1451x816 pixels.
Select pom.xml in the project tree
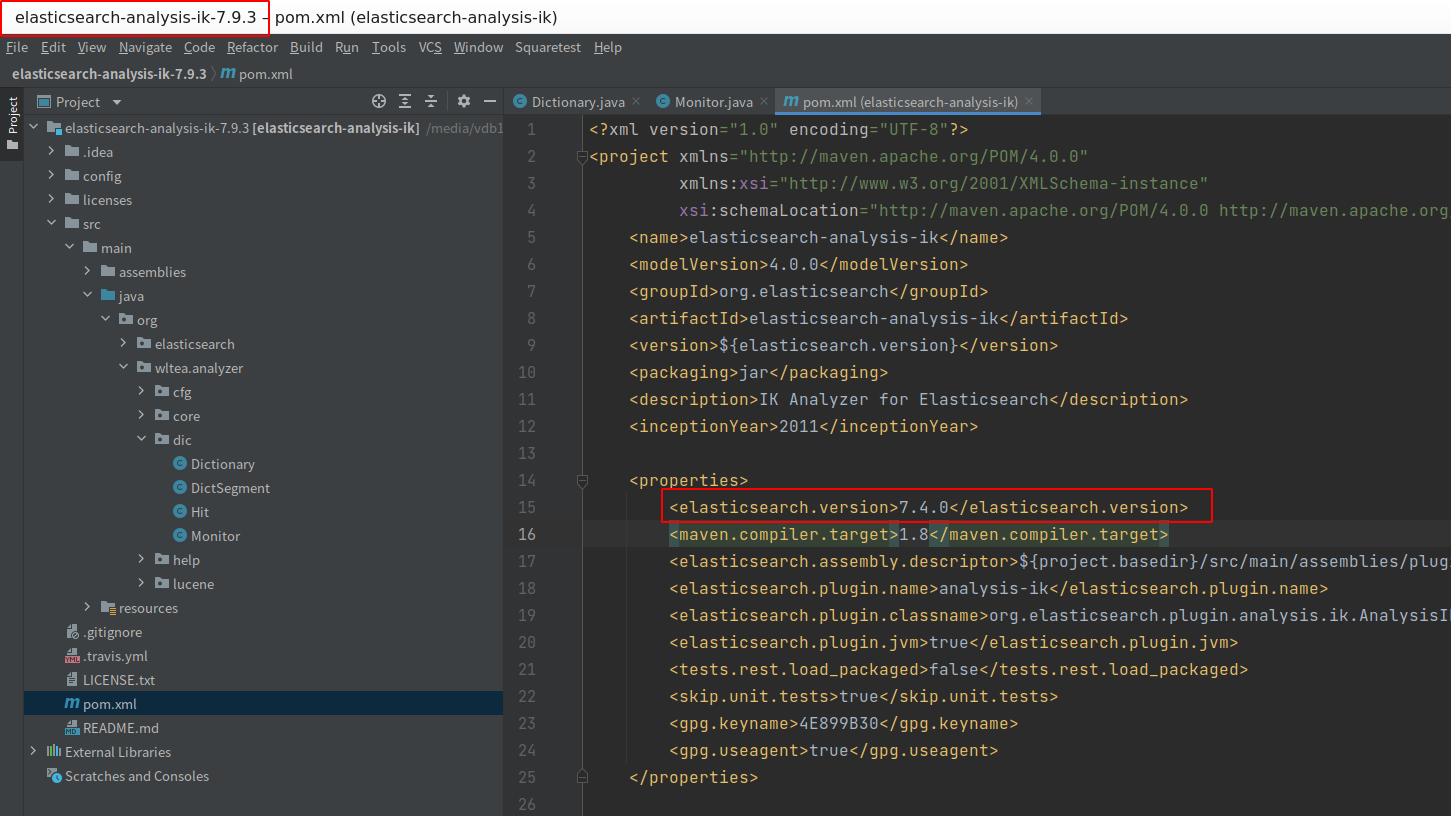(101, 704)
